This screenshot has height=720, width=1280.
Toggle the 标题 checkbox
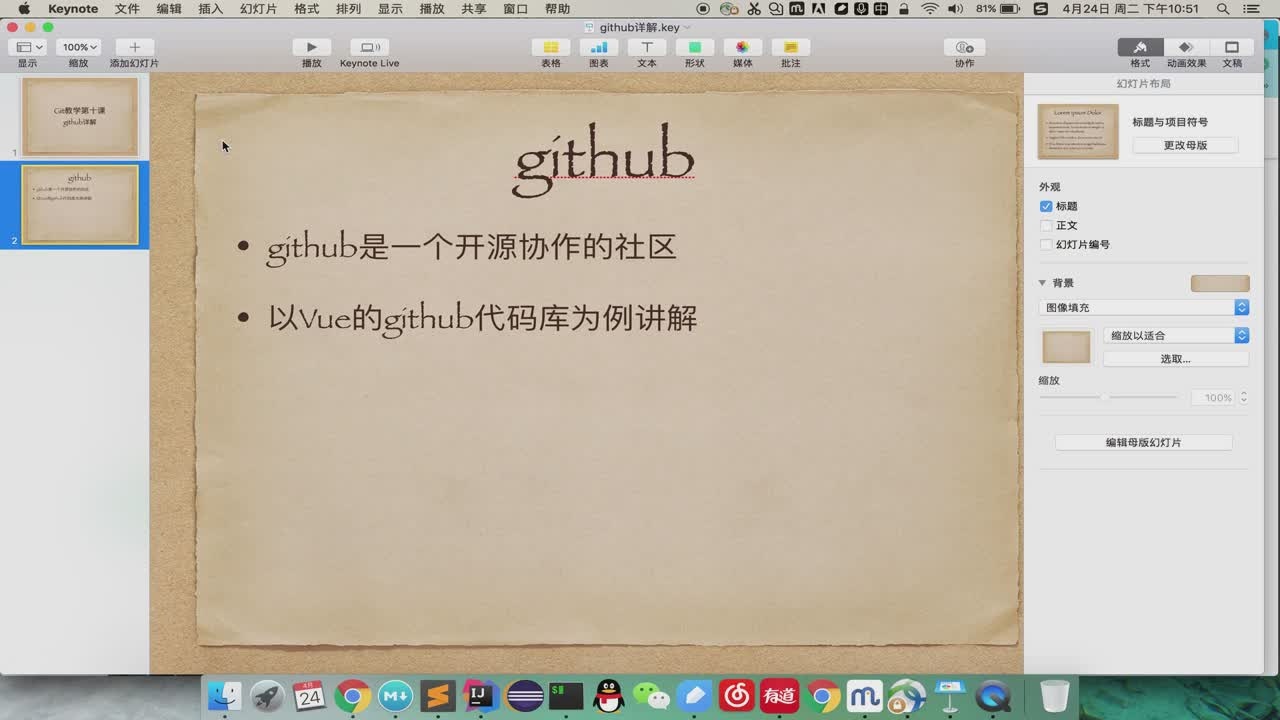coord(1046,206)
